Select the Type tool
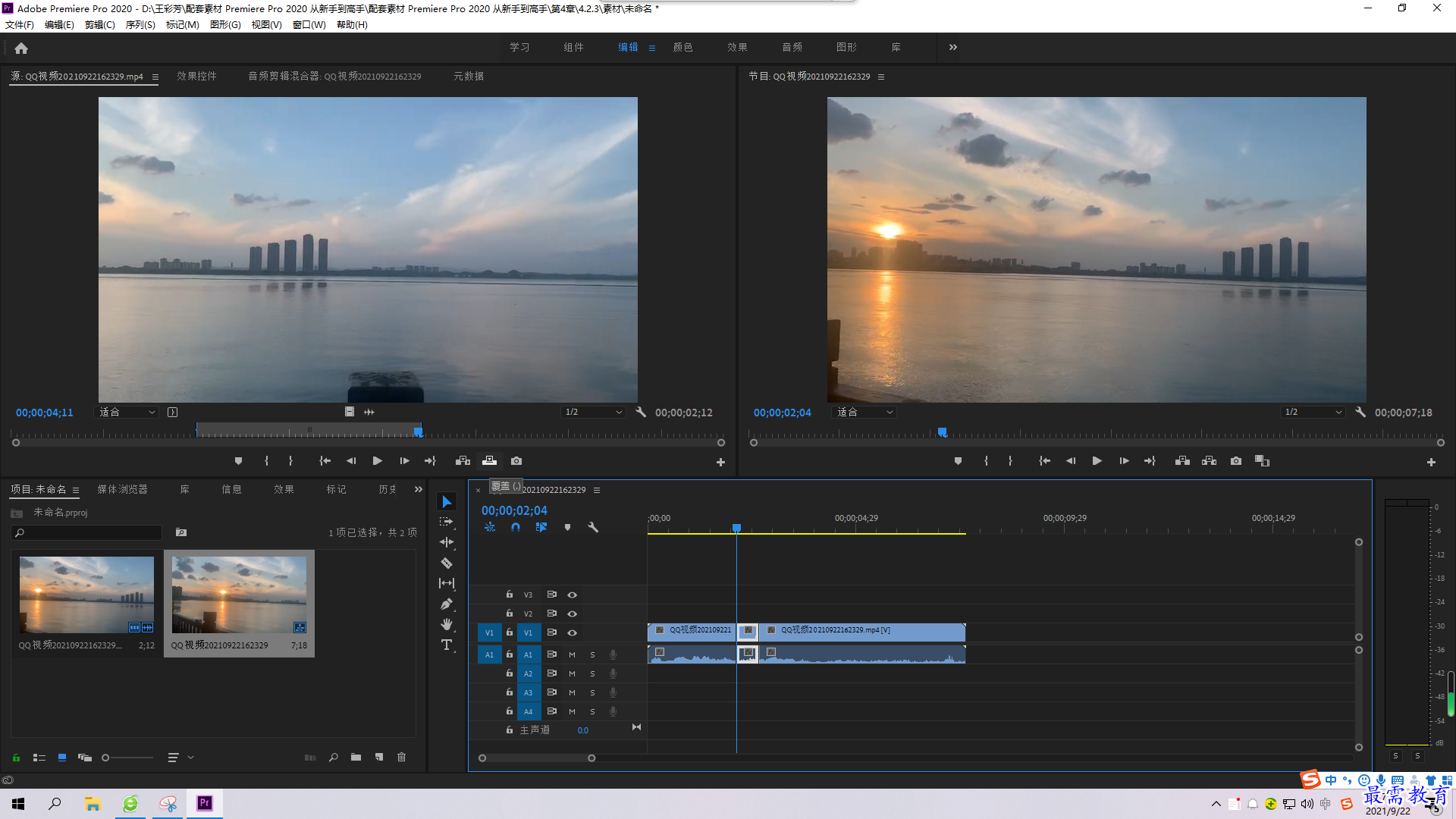 tap(447, 645)
